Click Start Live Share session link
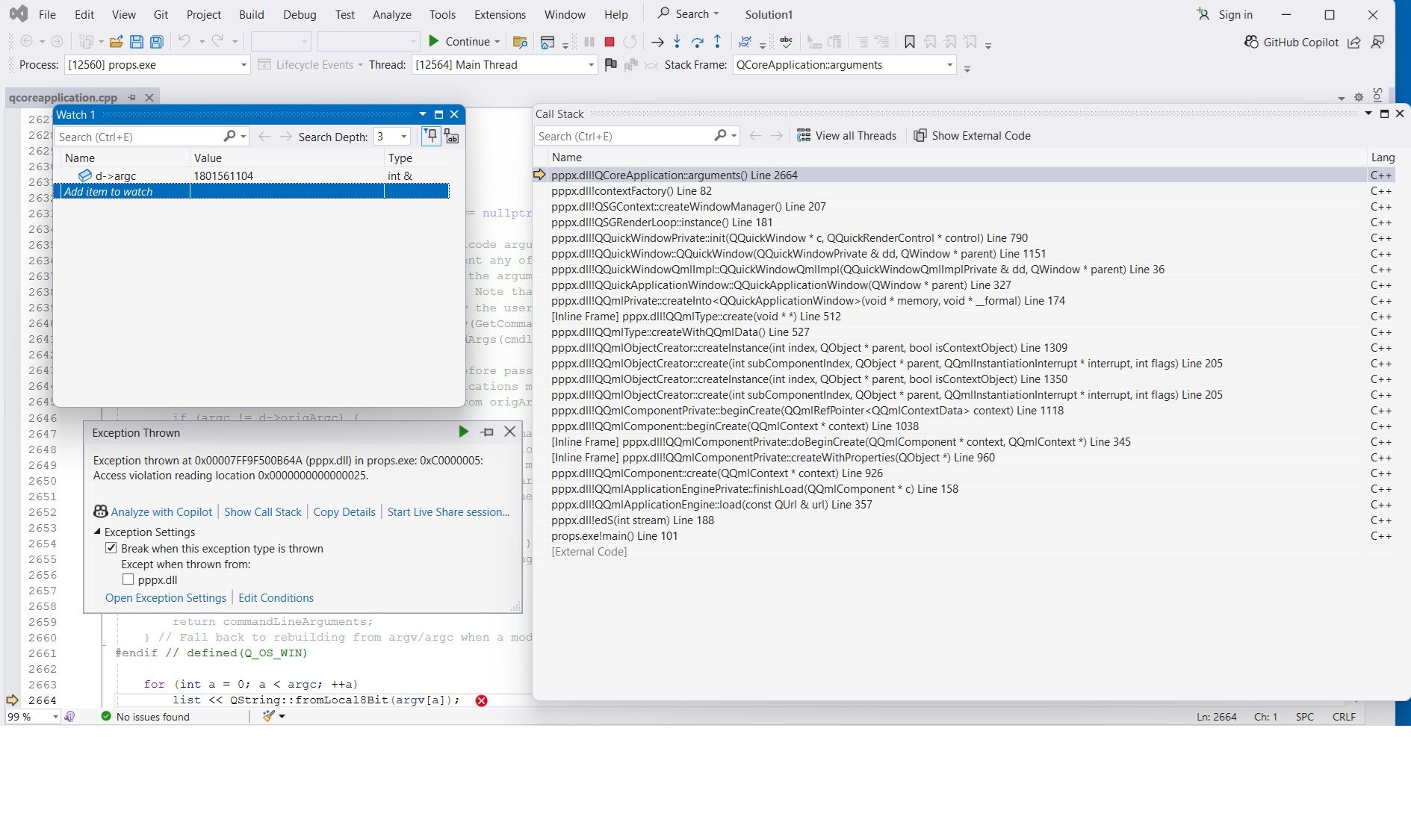Viewport: 1411px width, 840px height. (448, 511)
